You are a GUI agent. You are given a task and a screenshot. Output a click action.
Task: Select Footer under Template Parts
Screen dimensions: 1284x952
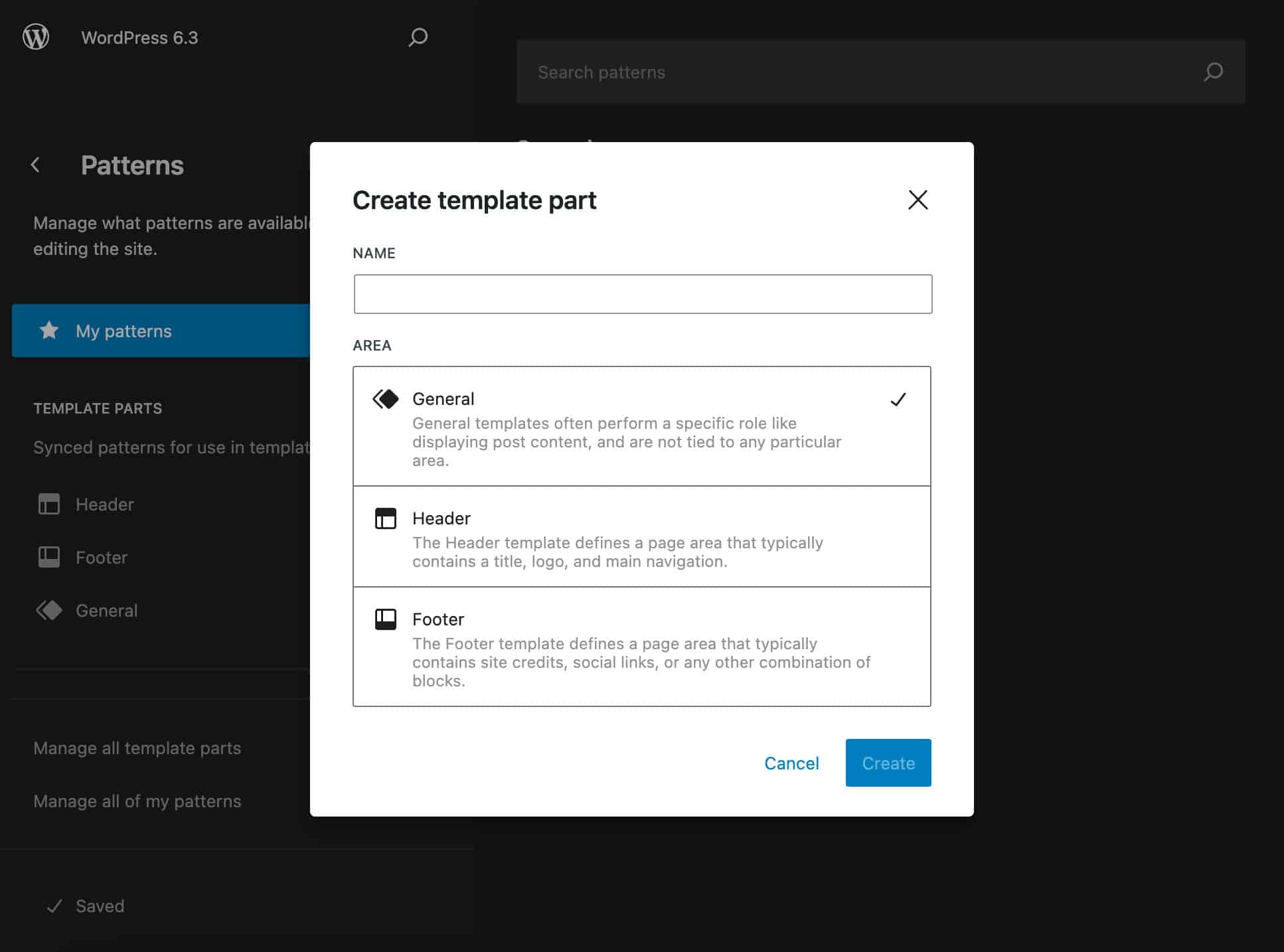point(101,557)
